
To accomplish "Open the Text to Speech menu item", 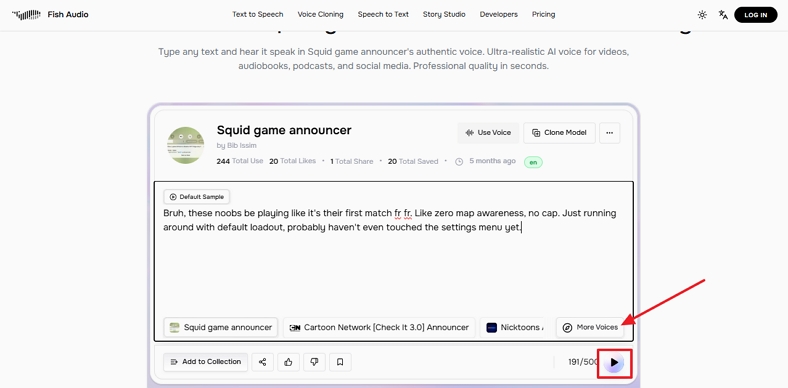I will point(257,15).
